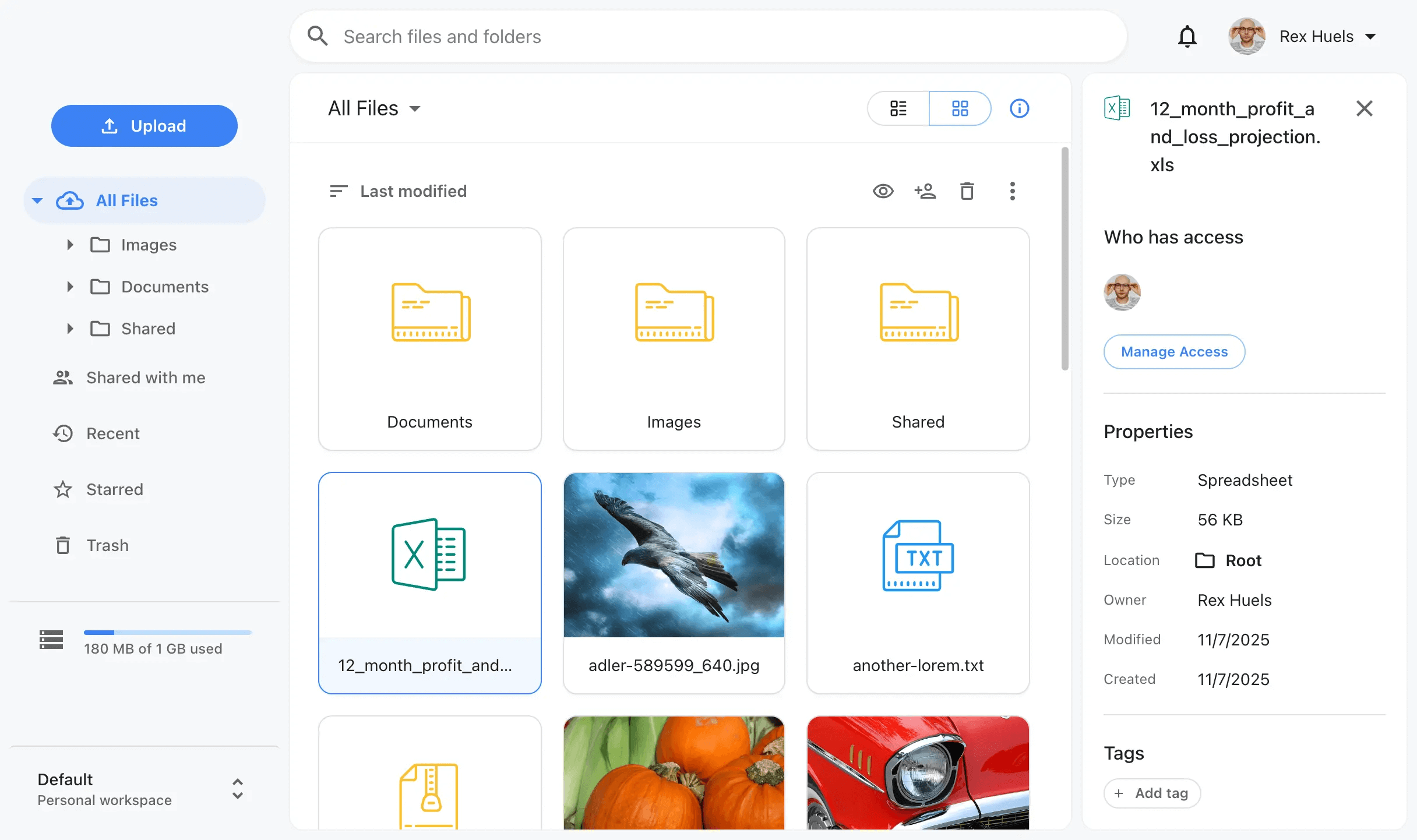
Task: Open the Upload dialog
Action: tap(144, 125)
